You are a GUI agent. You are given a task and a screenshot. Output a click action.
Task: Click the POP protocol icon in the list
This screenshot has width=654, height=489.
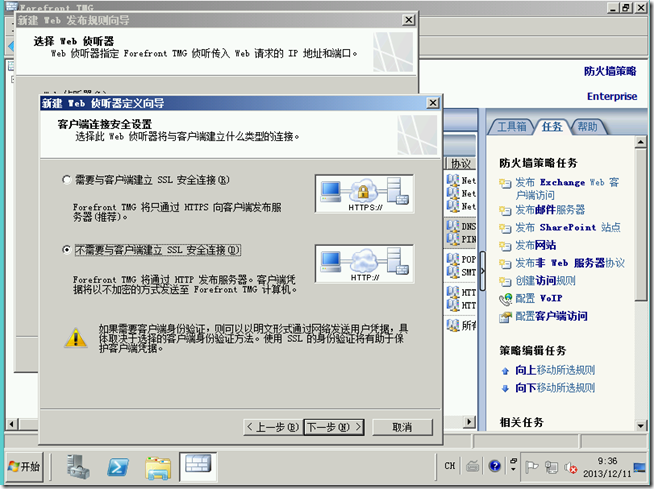tap(453, 259)
